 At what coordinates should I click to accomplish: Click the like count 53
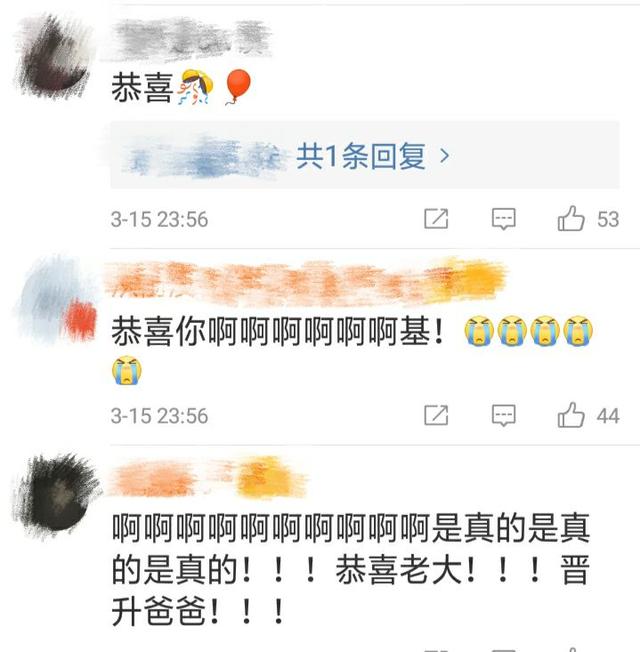pos(608,220)
